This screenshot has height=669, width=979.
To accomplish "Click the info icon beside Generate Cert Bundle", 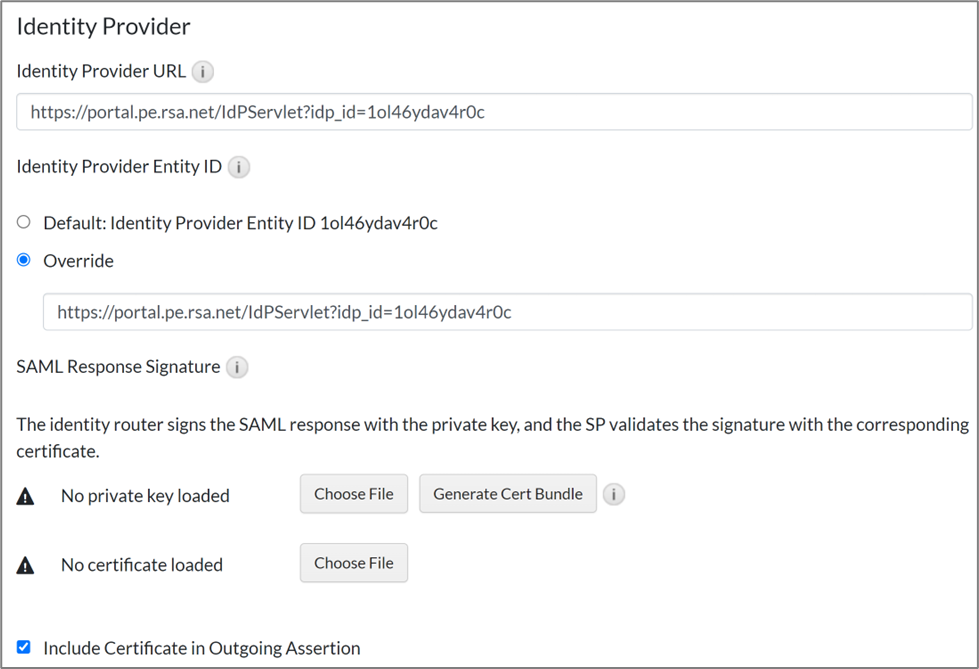I will 614,494.
